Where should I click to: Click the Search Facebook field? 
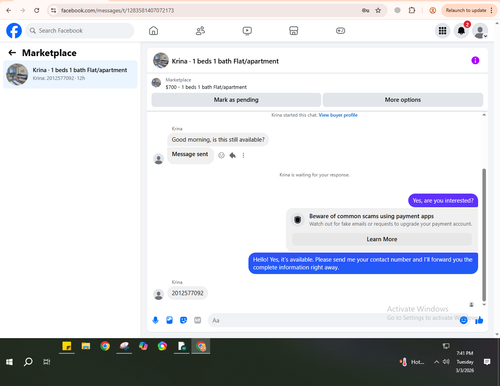click(x=80, y=31)
